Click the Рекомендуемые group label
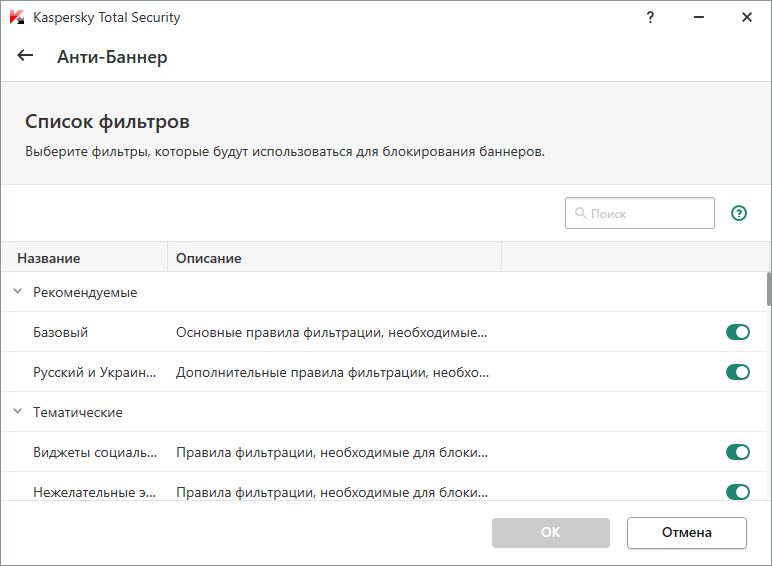This screenshot has width=772, height=566. tap(85, 292)
